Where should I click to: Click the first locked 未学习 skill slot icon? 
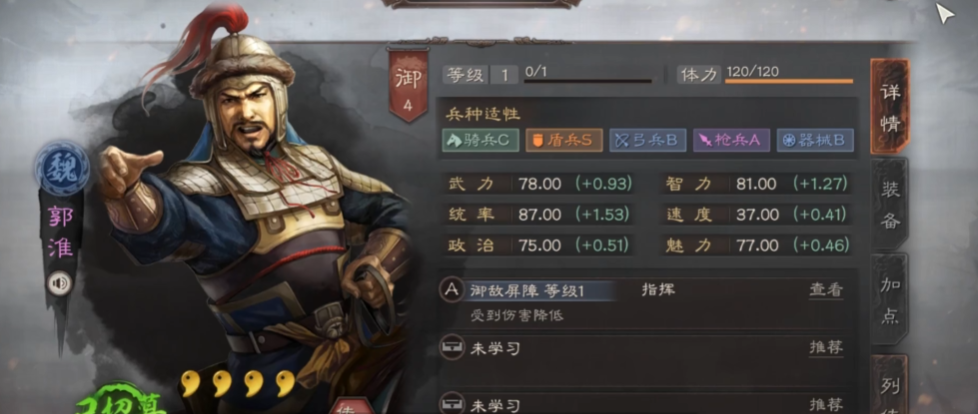click(x=452, y=348)
